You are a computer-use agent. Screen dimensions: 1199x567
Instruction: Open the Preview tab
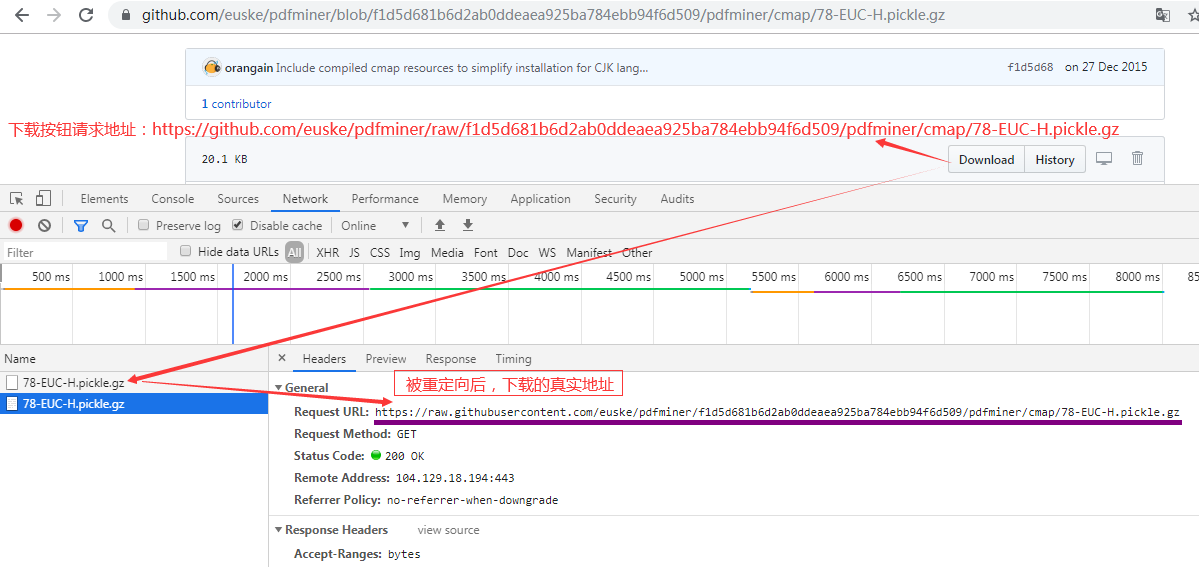pyautogui.click(x=386, y=359)
